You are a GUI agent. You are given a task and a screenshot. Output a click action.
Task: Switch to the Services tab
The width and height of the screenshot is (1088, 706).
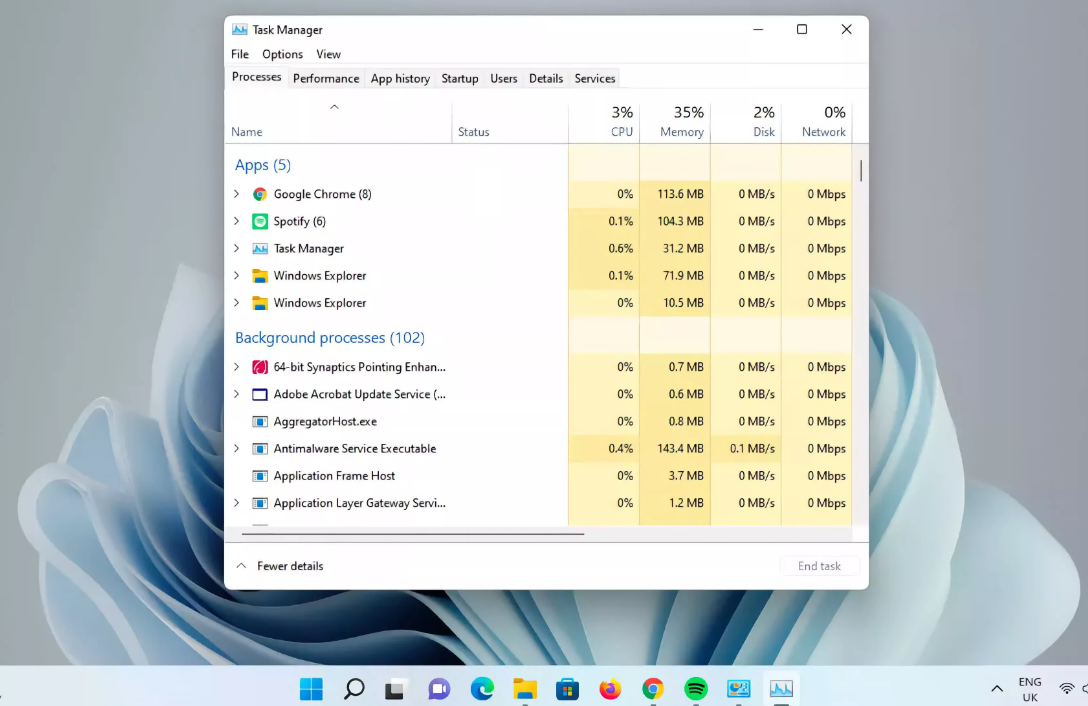pos(595,78)
